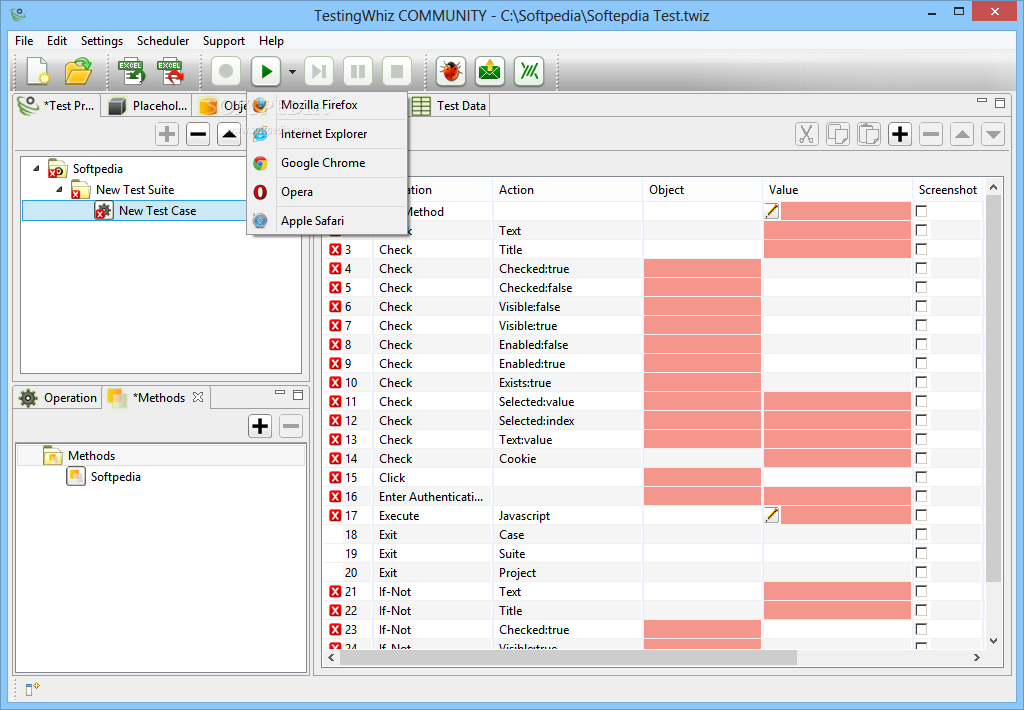
Task: Switch to the Test Data tab
Action: 449,106
